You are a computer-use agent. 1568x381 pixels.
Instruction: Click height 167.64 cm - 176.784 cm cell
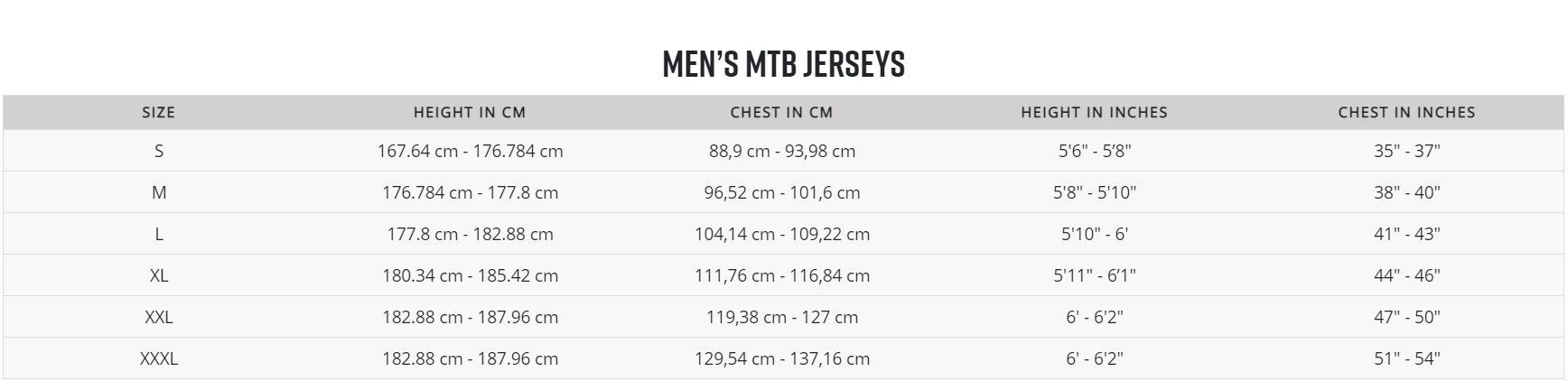point(470,151)
